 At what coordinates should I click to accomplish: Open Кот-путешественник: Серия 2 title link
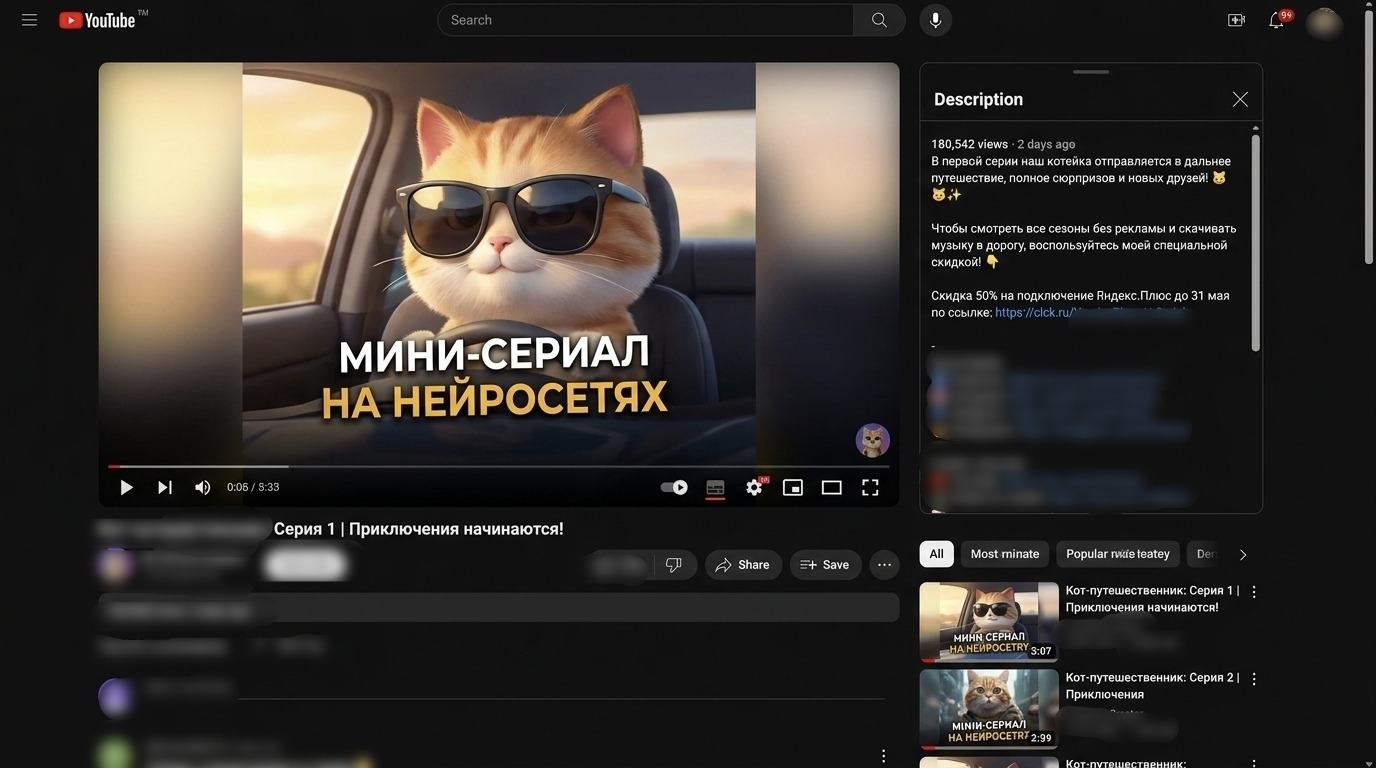[x=1152, y=686]
